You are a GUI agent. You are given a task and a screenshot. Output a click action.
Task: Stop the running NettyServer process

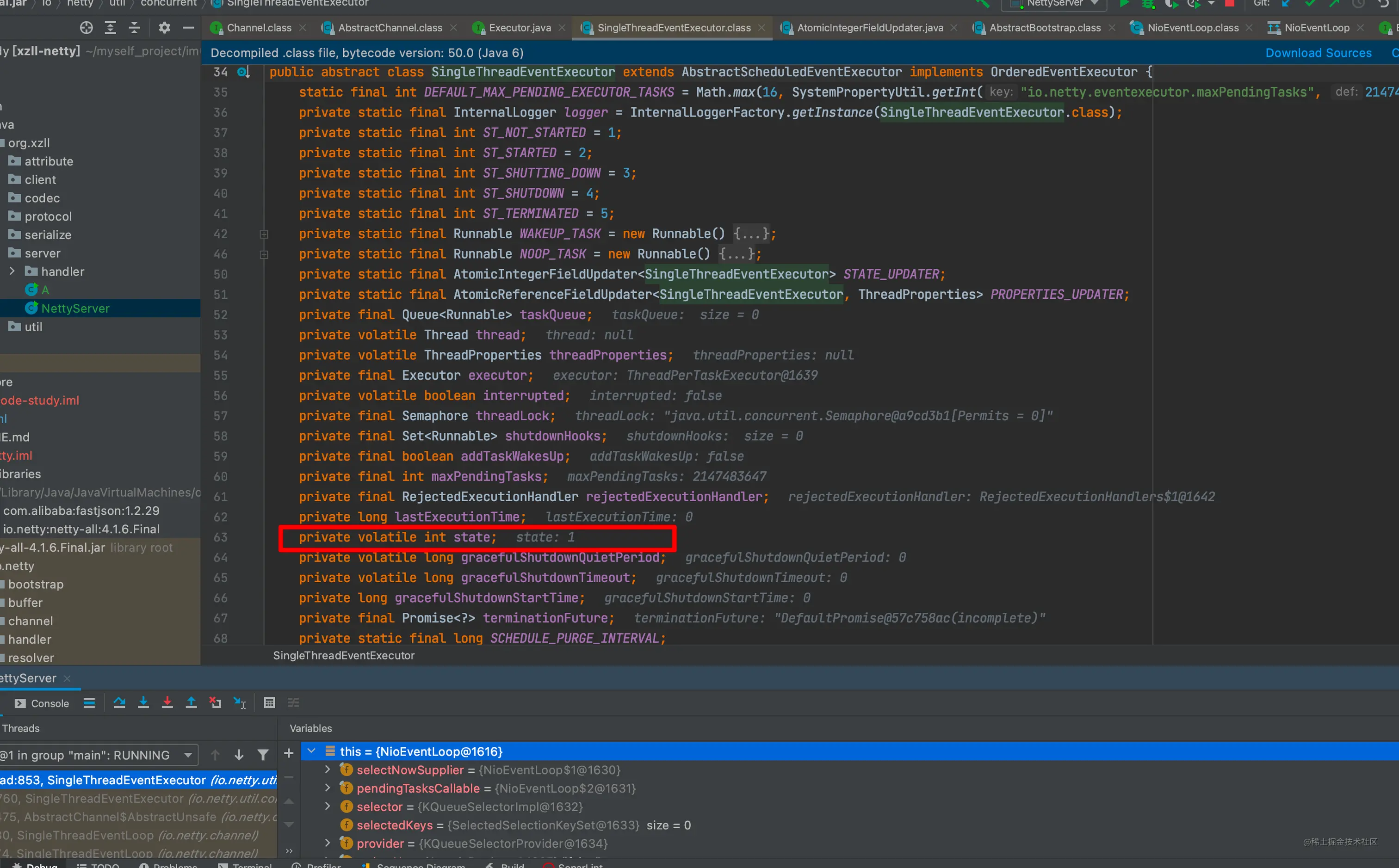pyautogui.click(x=1230, y=3)
